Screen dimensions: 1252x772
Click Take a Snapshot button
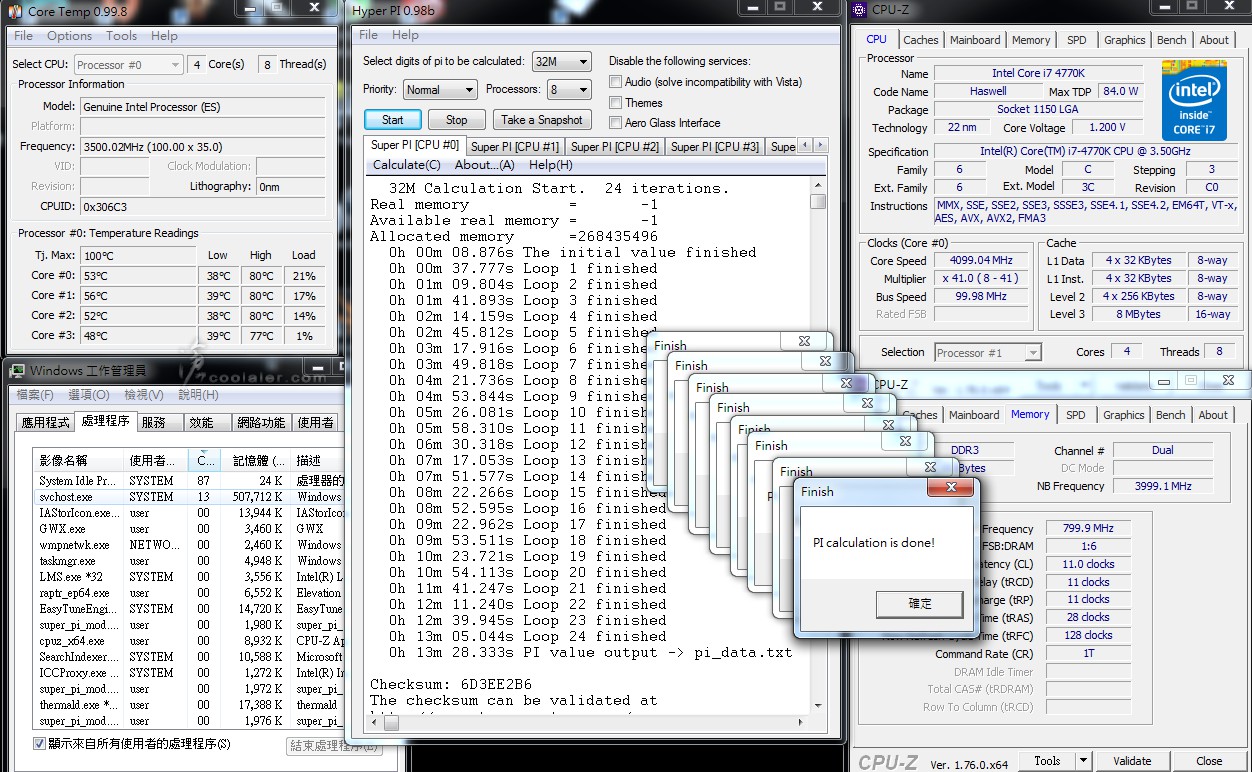[x=542, y=120]
